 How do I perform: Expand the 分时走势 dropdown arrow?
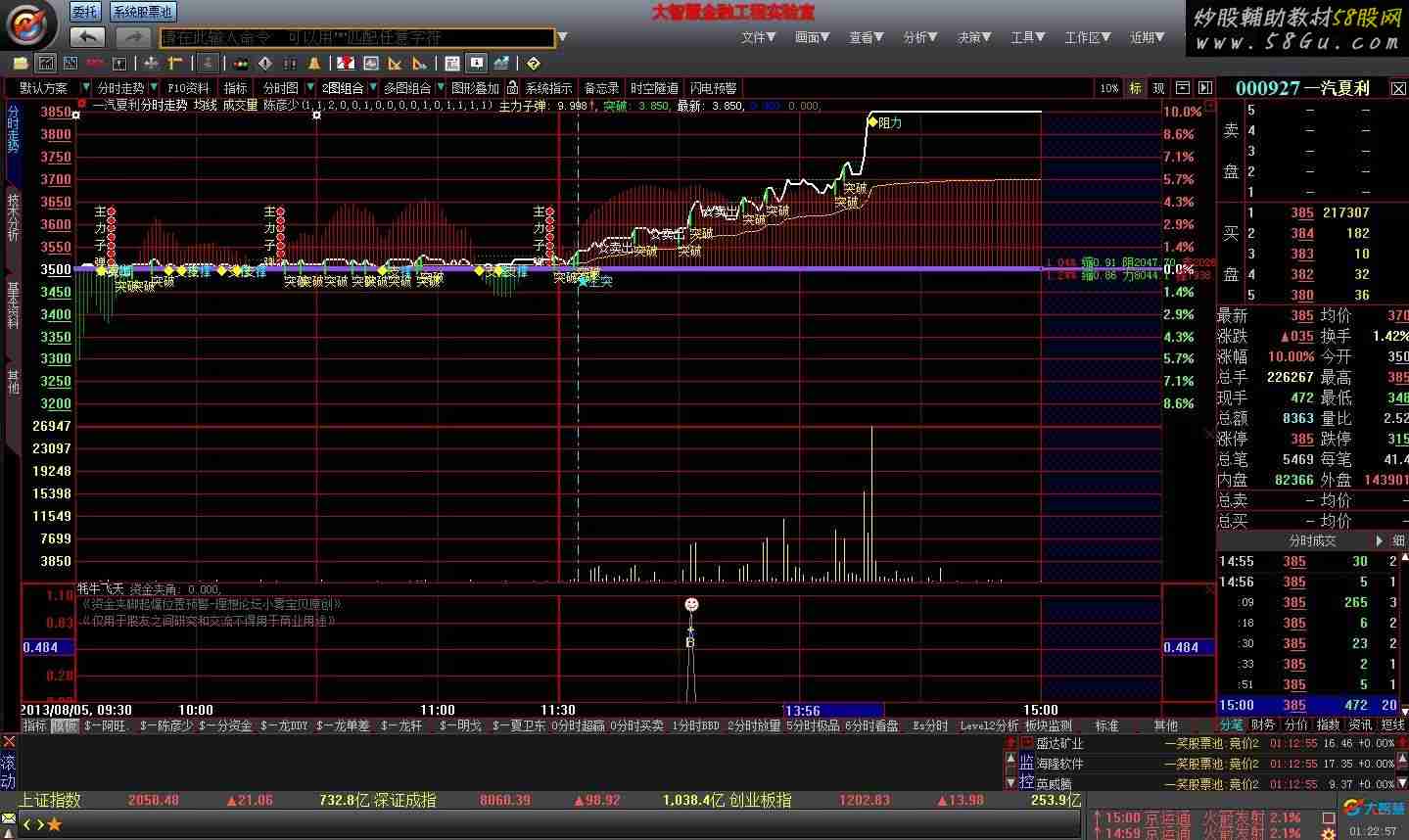[x=155, y=88]
